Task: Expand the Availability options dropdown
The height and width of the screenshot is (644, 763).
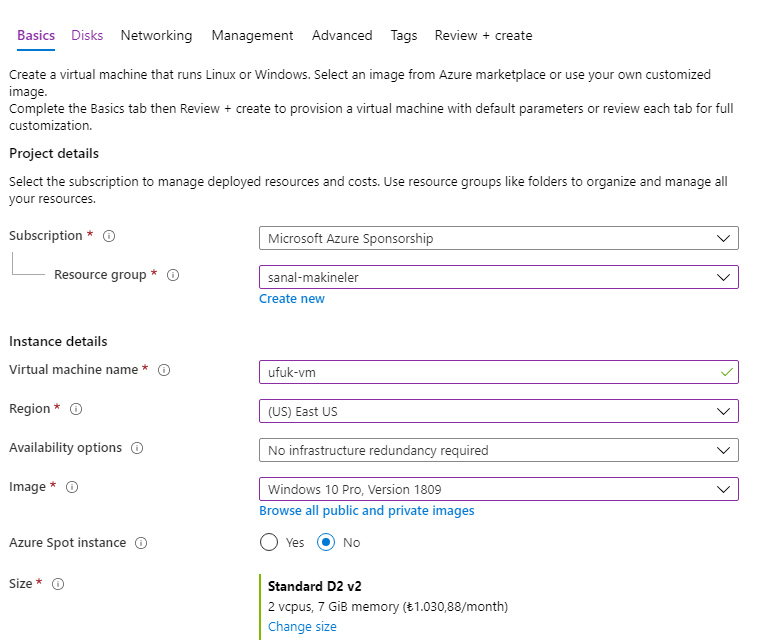Action: pyautogui.click(x=499, y=450)
